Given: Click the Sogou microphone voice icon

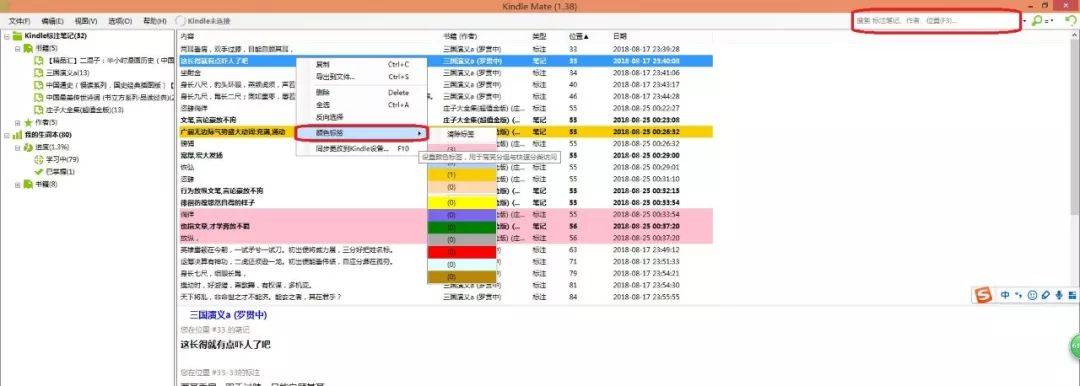Looking at the screenshot, I should (x=1058, y=295).
